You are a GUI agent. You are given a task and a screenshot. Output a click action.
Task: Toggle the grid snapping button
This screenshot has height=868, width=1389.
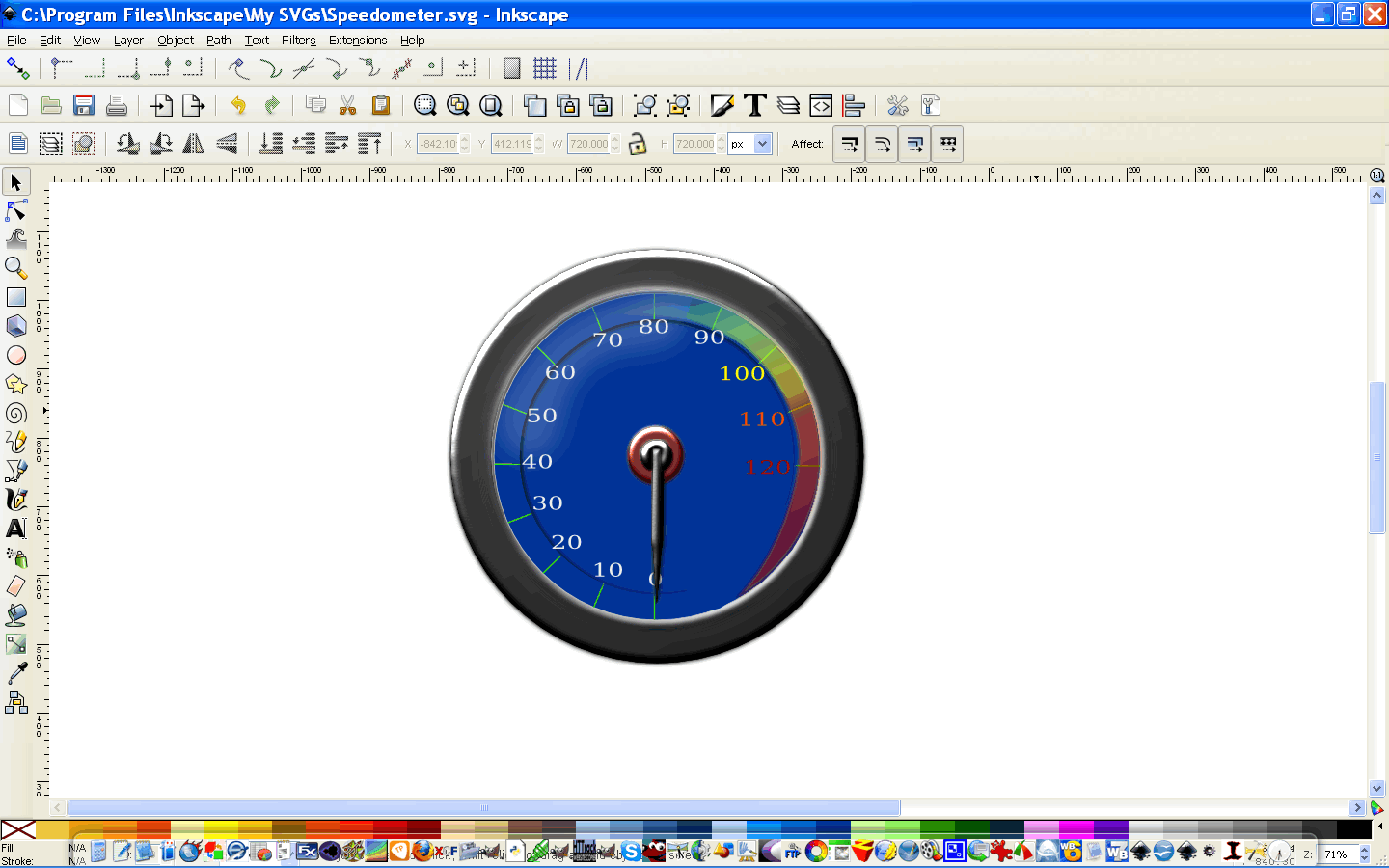(x=545, y=68)
